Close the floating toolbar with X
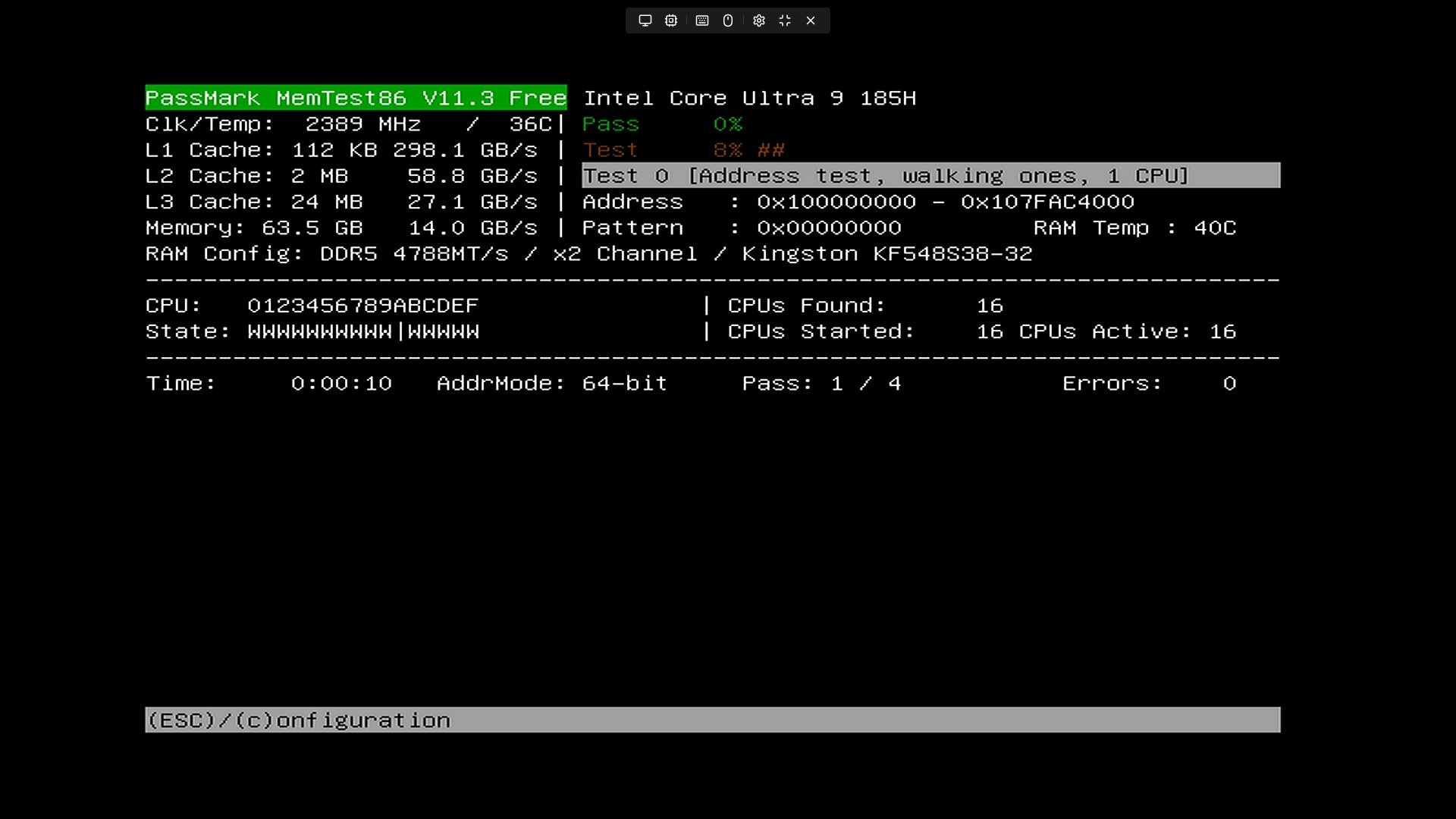This screenshot has height=819, width=1456. coord(811,20)
